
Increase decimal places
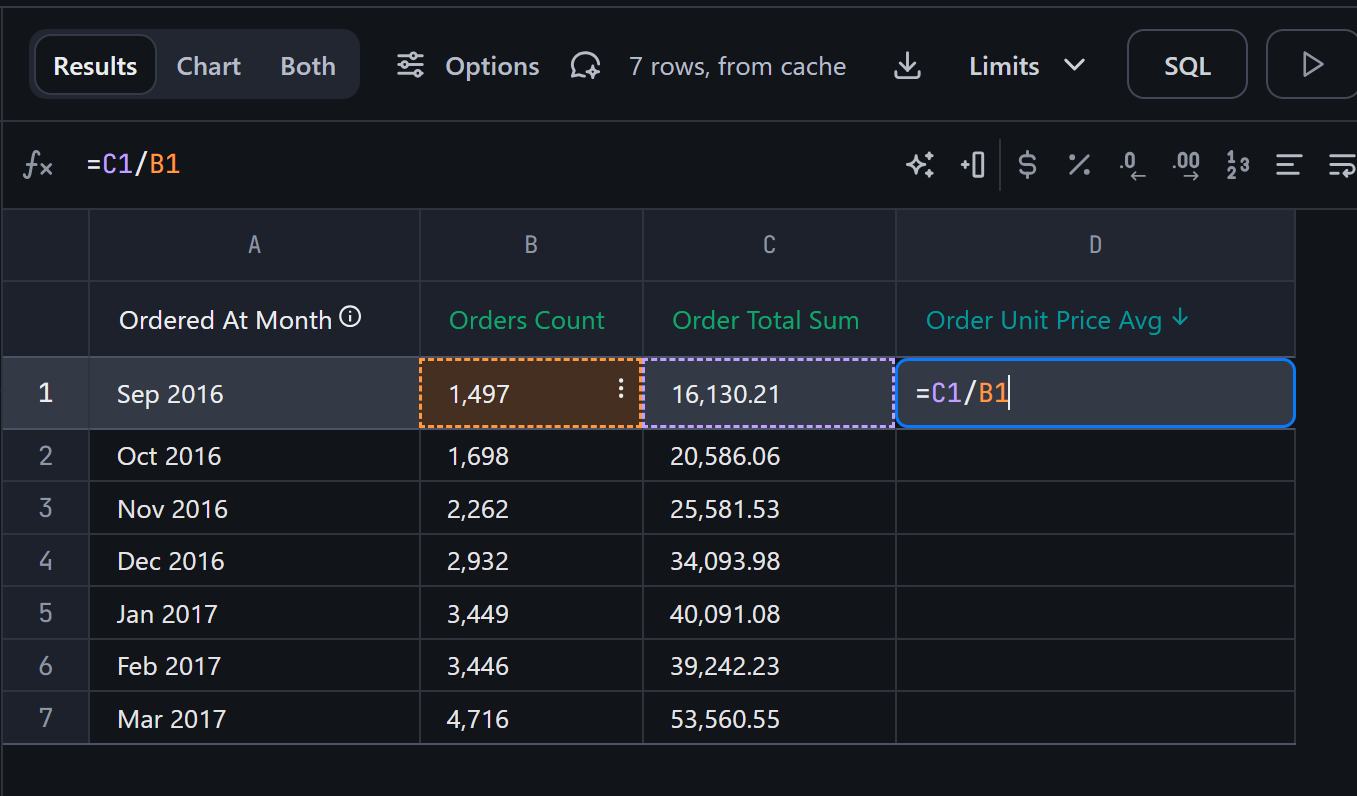click(x=1186, y=165)
